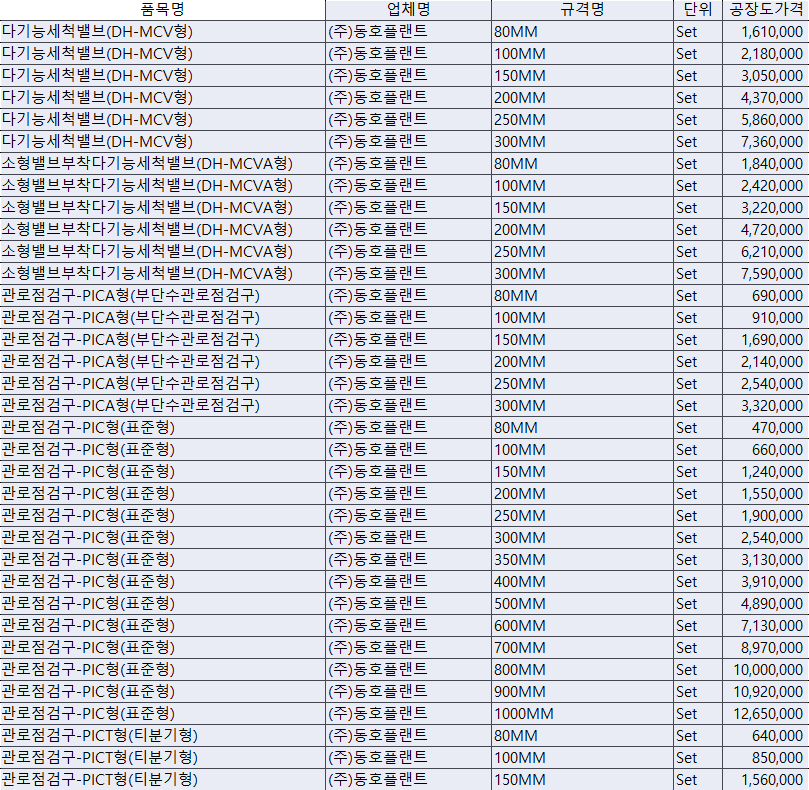Select the 500MM size cell

(x=582, y=604)
